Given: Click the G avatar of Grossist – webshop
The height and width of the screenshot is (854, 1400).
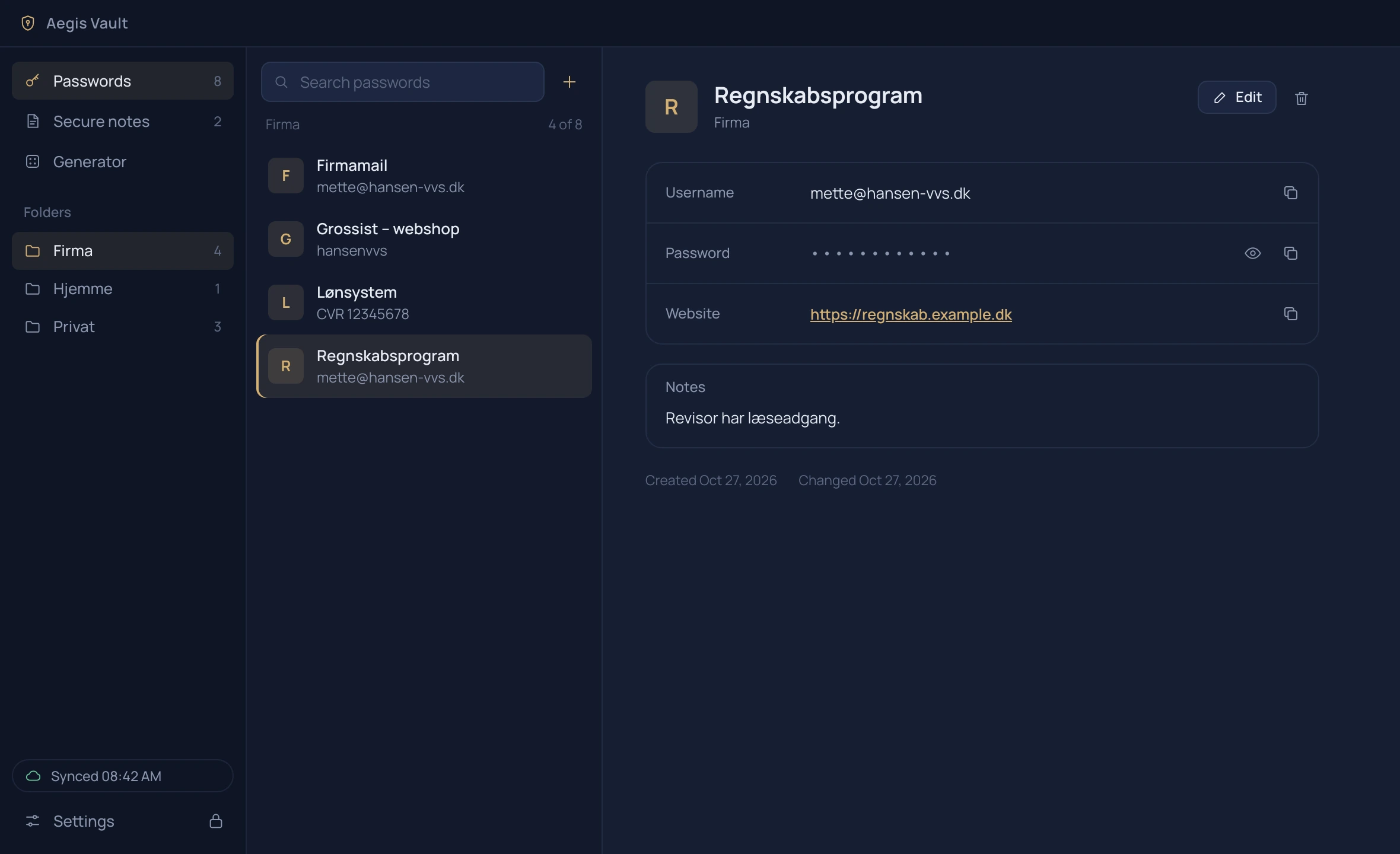Looking at the screenshot, I should (286, 239).
